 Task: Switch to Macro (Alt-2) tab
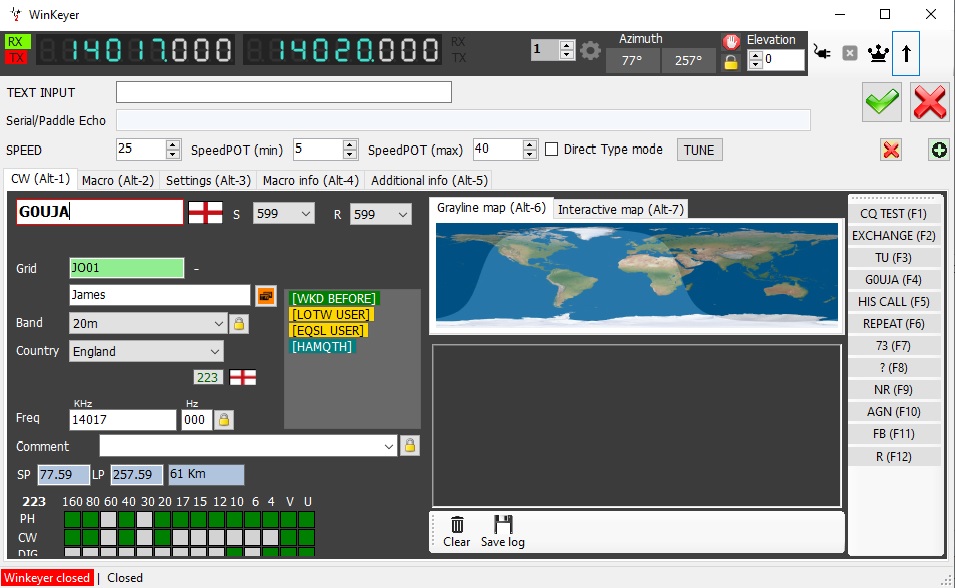[x=118, y=181]
